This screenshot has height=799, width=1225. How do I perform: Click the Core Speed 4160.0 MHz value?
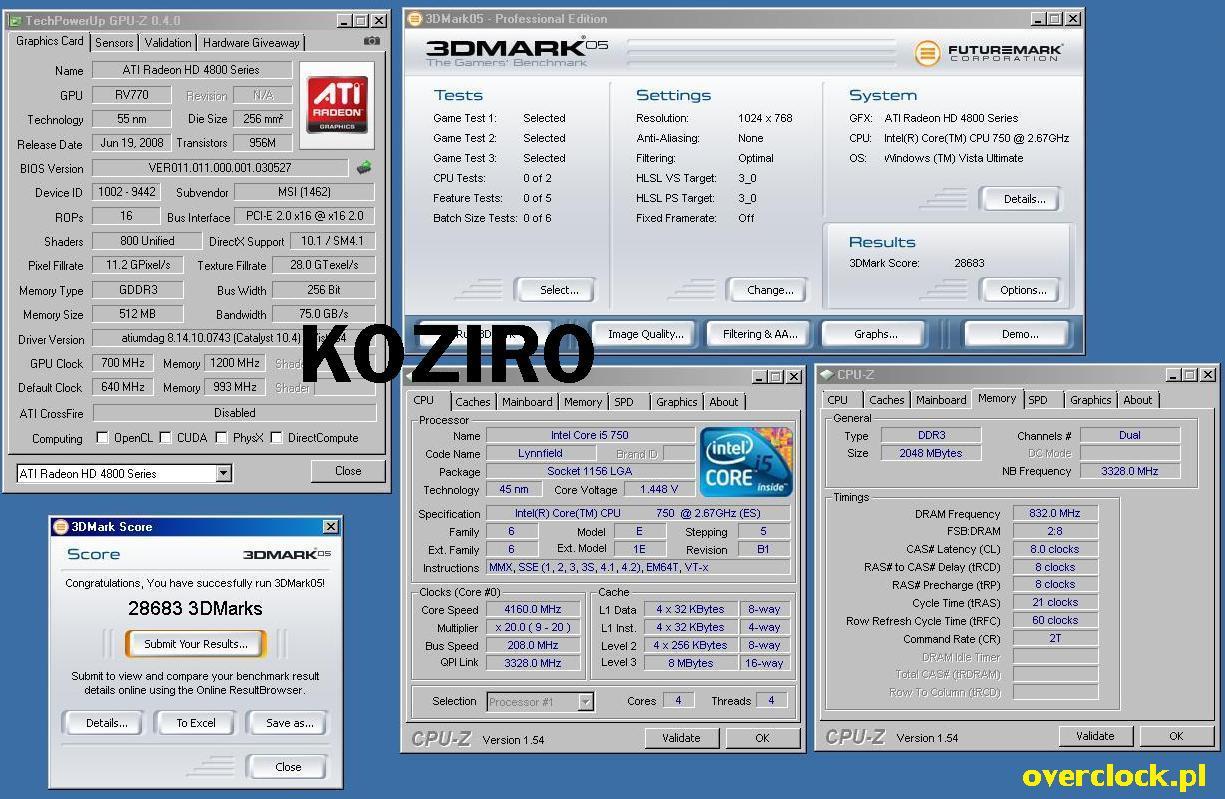pos(534,609)
